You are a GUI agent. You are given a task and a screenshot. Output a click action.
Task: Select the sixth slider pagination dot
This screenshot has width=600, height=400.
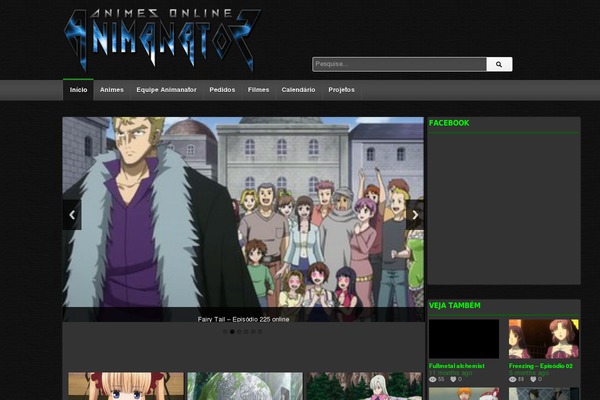tap(260, 332)
